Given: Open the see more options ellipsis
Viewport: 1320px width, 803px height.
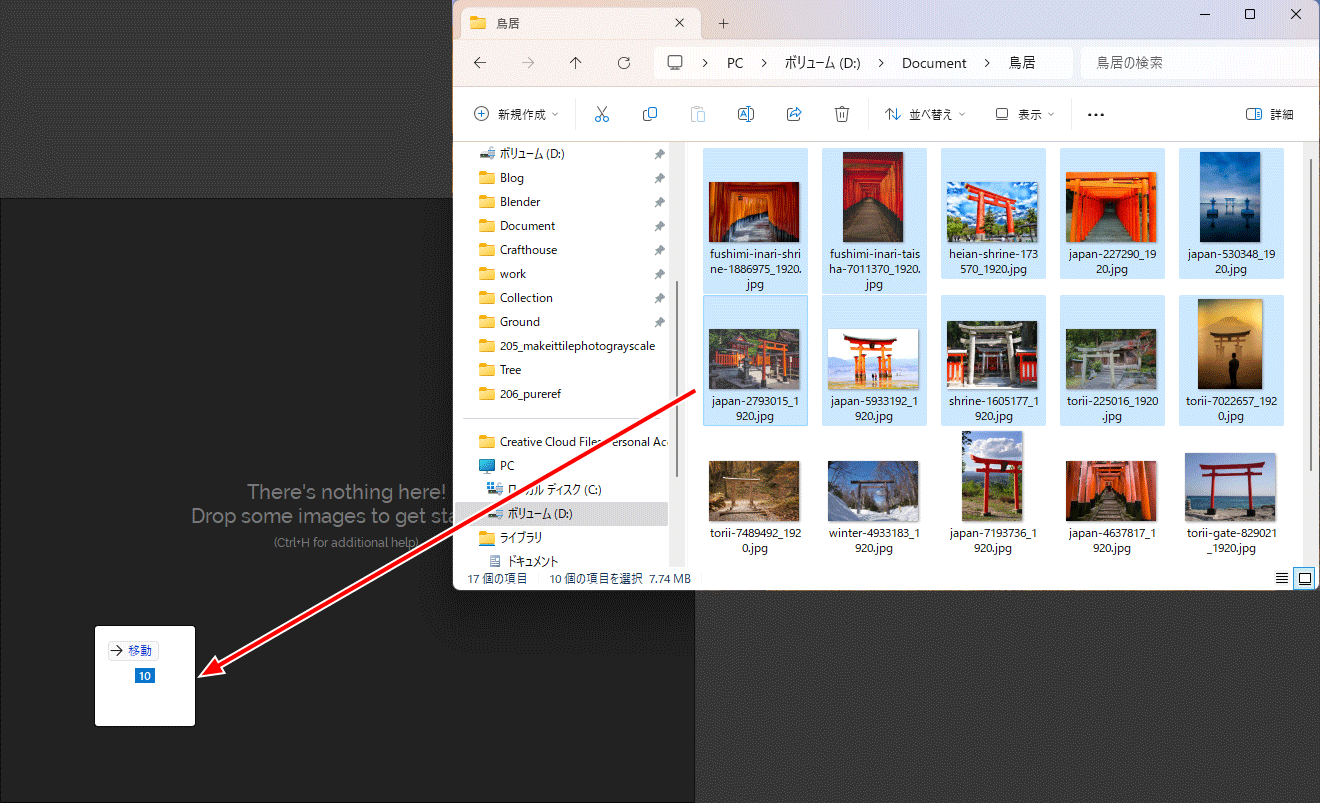Looking at the screenshot, I should [1095, 114].
